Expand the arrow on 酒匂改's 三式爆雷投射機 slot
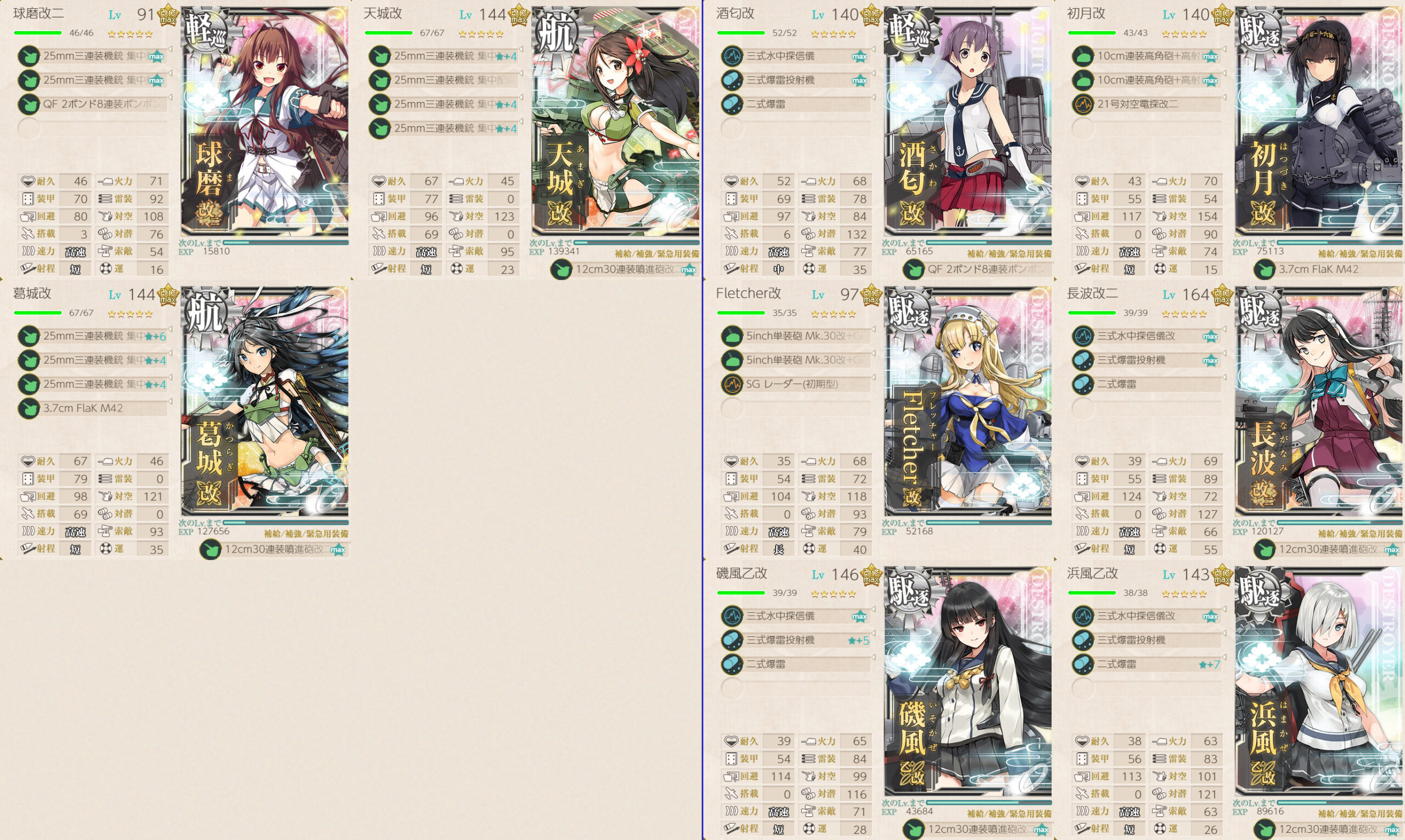Image resolution: width=1405 pixels, height=840 pixels. click(x=873, y=74)
